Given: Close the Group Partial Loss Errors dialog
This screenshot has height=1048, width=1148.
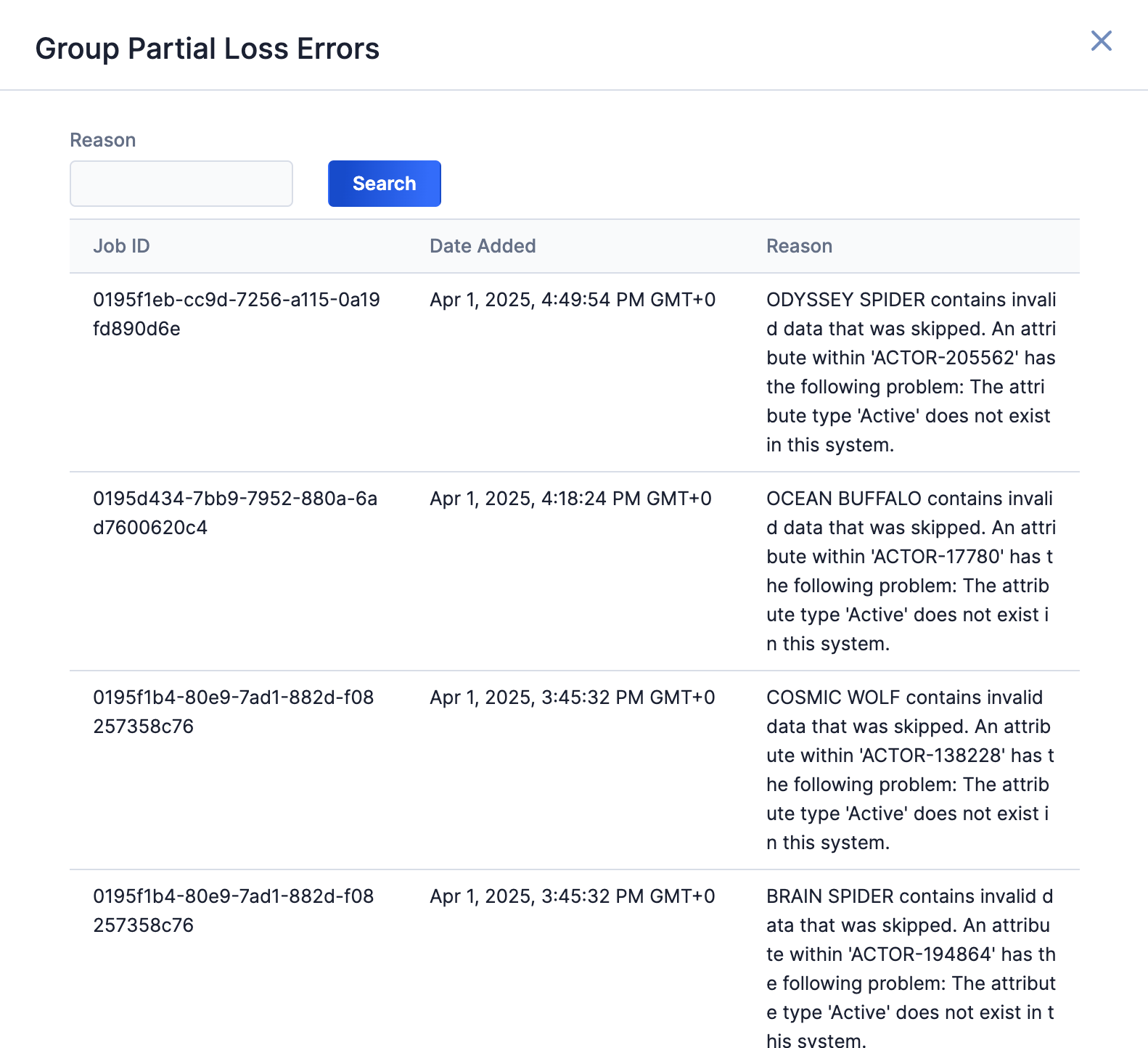Looking at the screenshot, I should 1101,41.
